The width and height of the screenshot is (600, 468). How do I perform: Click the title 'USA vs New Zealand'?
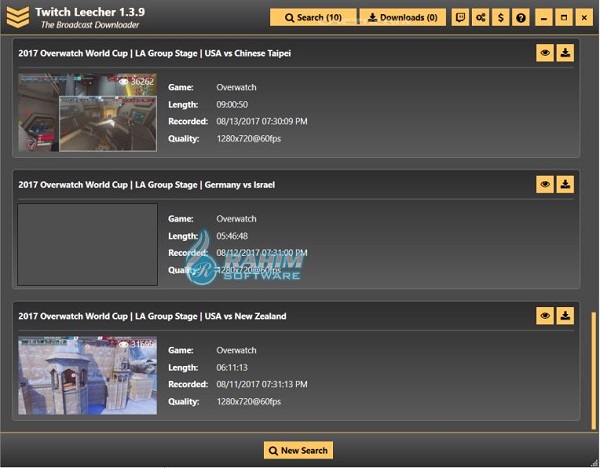pyautogui.click(x=245, y=316)
